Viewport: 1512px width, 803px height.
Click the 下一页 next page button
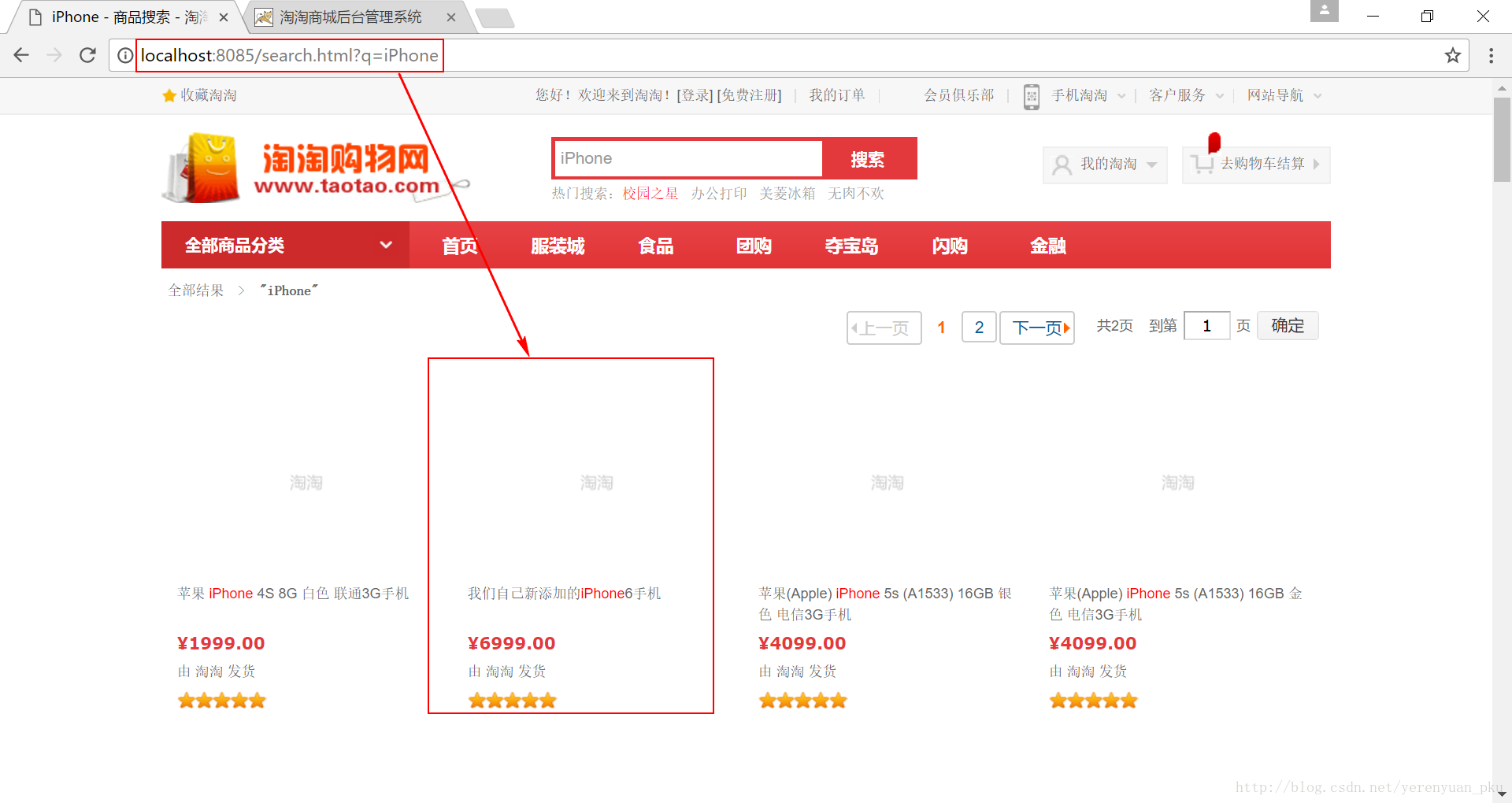click(x=1037, y=327)
